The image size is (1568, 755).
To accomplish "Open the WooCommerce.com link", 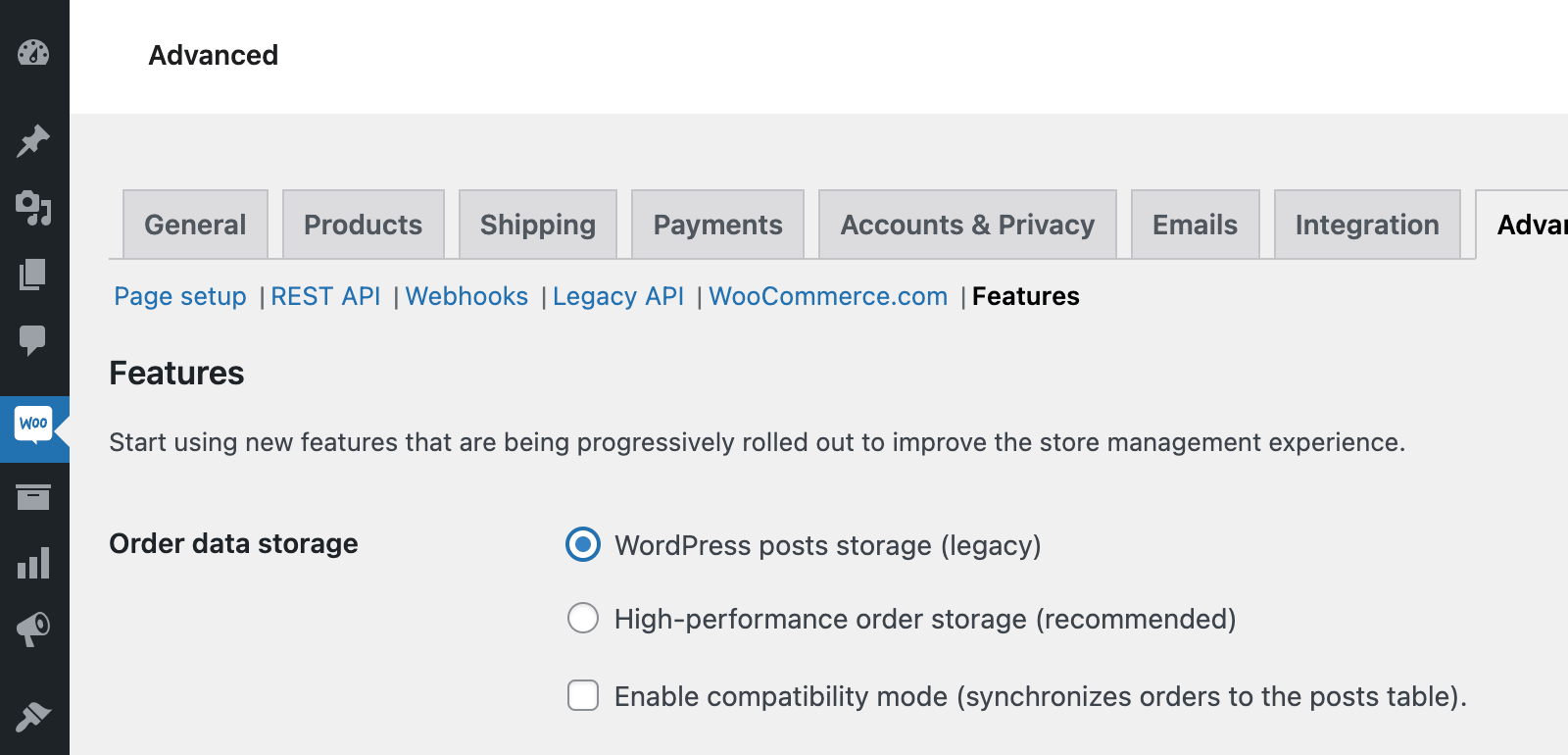I will (x=828, y=296).
